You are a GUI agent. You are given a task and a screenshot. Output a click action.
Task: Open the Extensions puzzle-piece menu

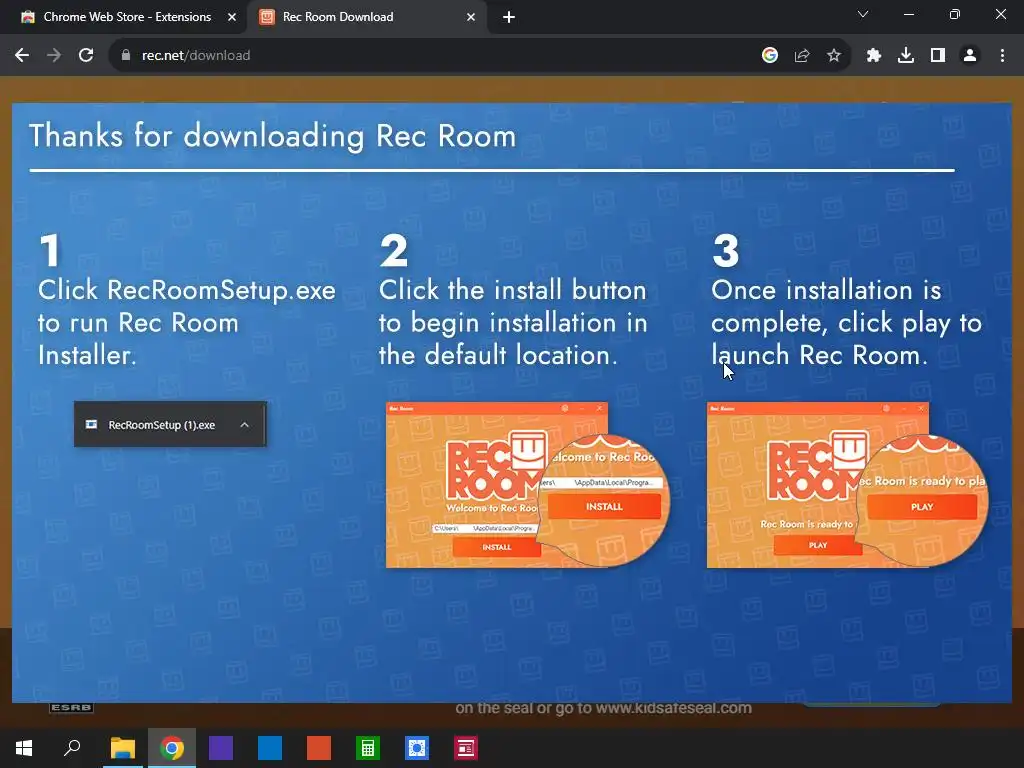point(874,56)
